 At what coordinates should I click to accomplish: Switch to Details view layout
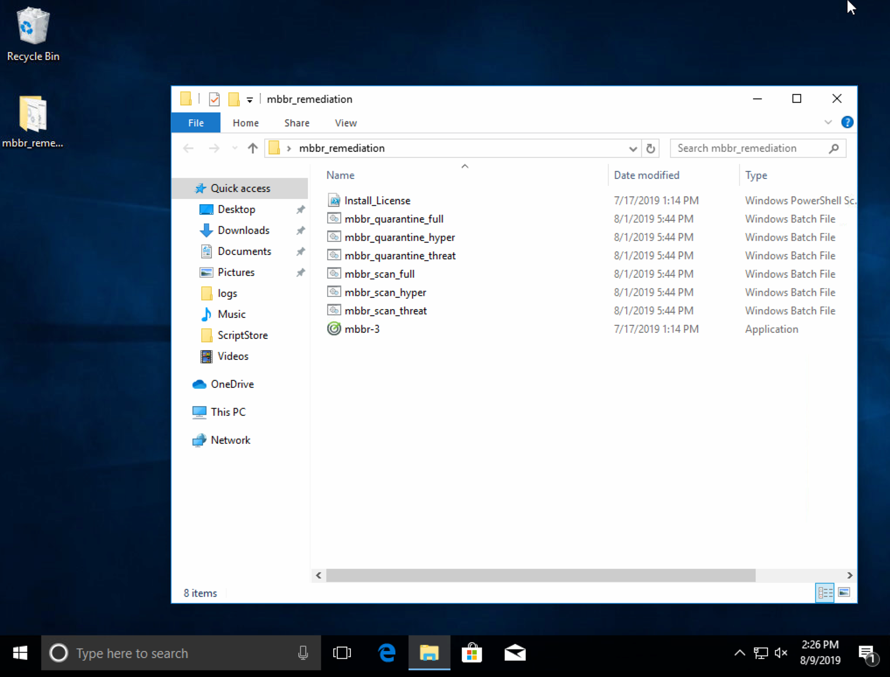point(825,593)
